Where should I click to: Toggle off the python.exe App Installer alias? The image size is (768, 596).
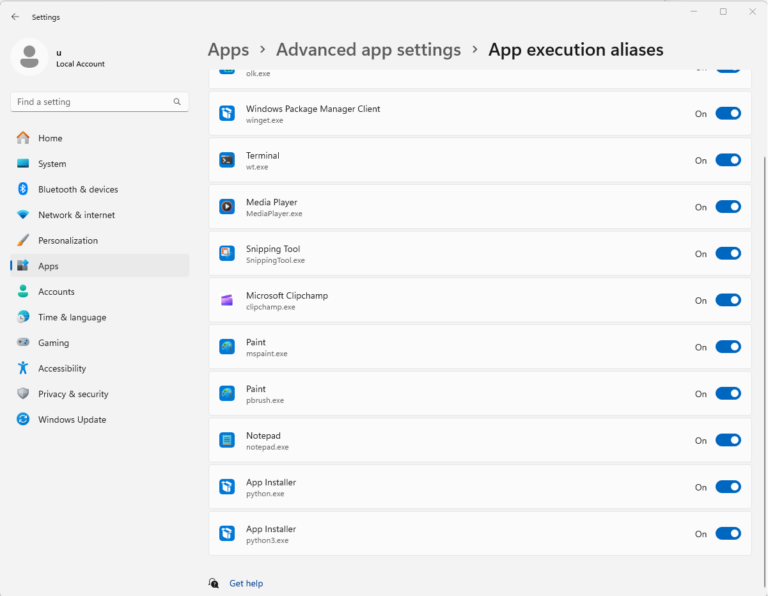pyautogui.click(x=728, y=487)
